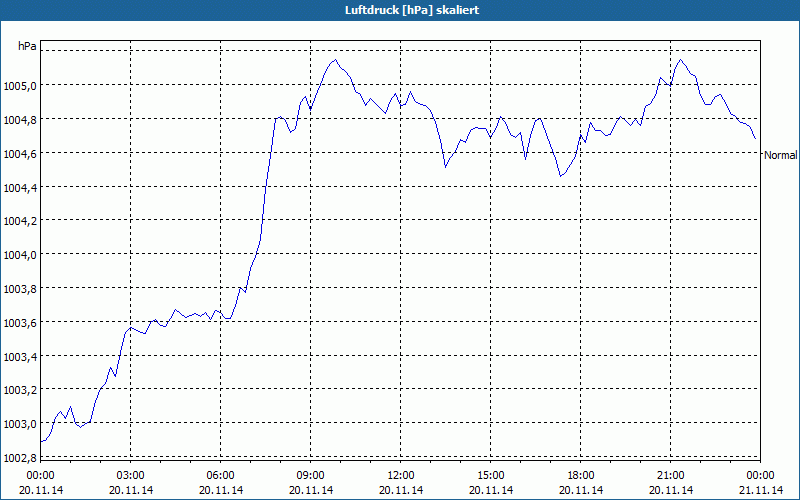Click the pressure curve peak after 21:00
The height and width of the screenshot is (500, 800).
point(680,60)
